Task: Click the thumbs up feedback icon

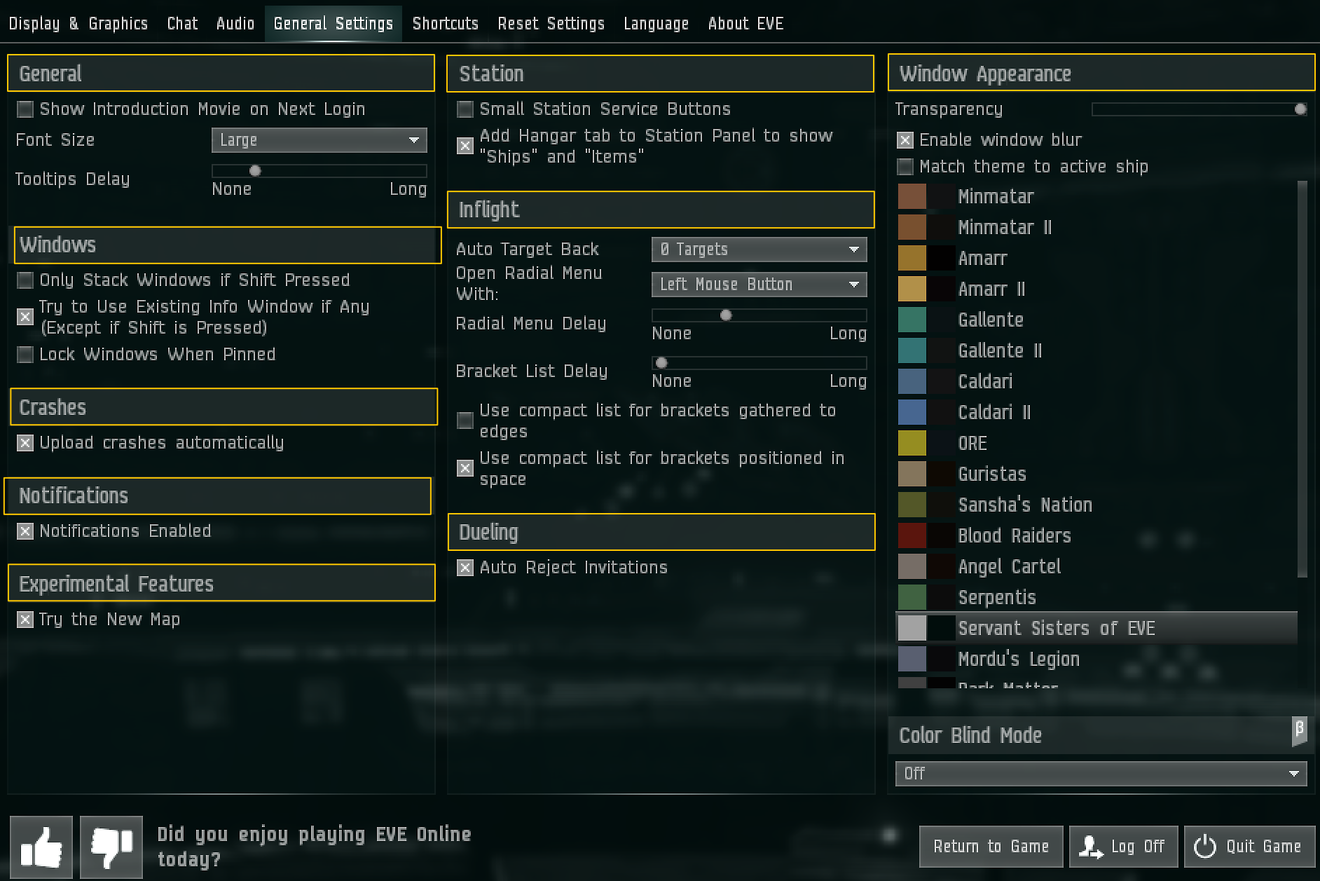Action: (x=40, y=846)
